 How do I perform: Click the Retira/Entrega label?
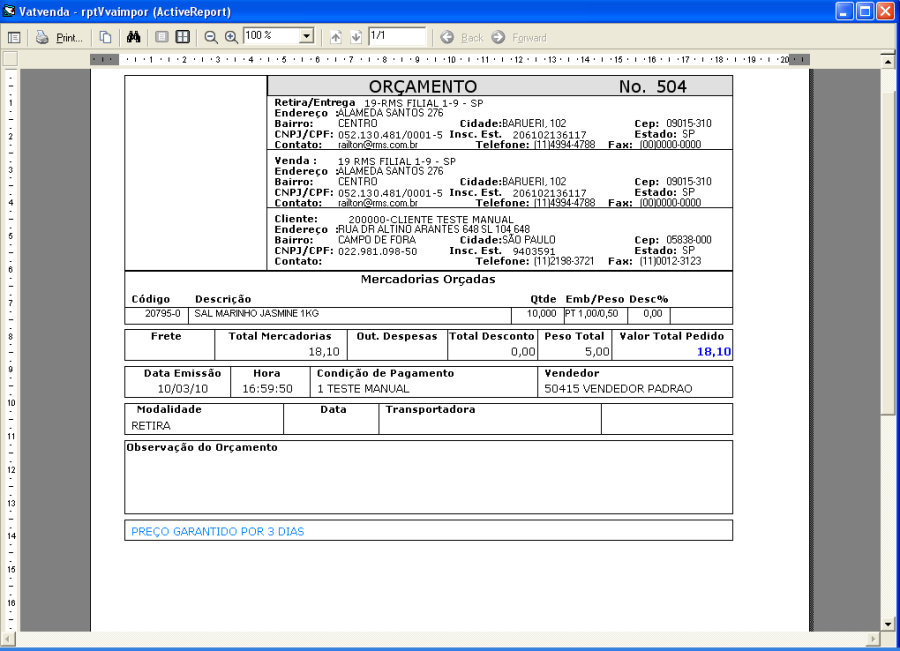[x=315, y=103]
